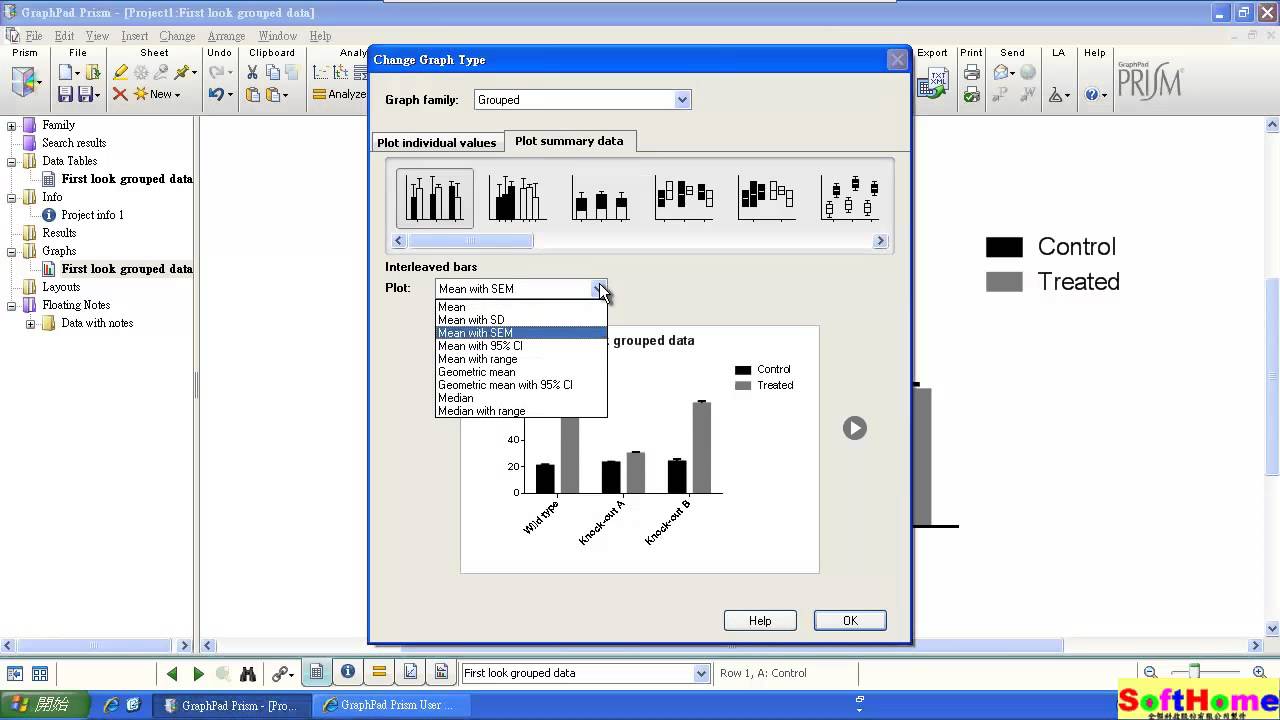
Task: Click the binoculars search icon
Action: click(248, 674)
